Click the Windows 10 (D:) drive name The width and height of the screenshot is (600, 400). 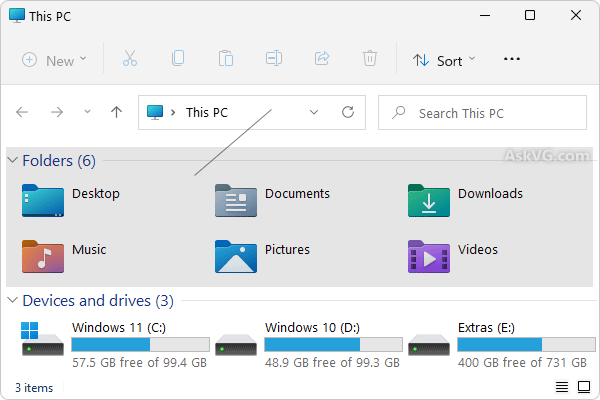point(312,328)
